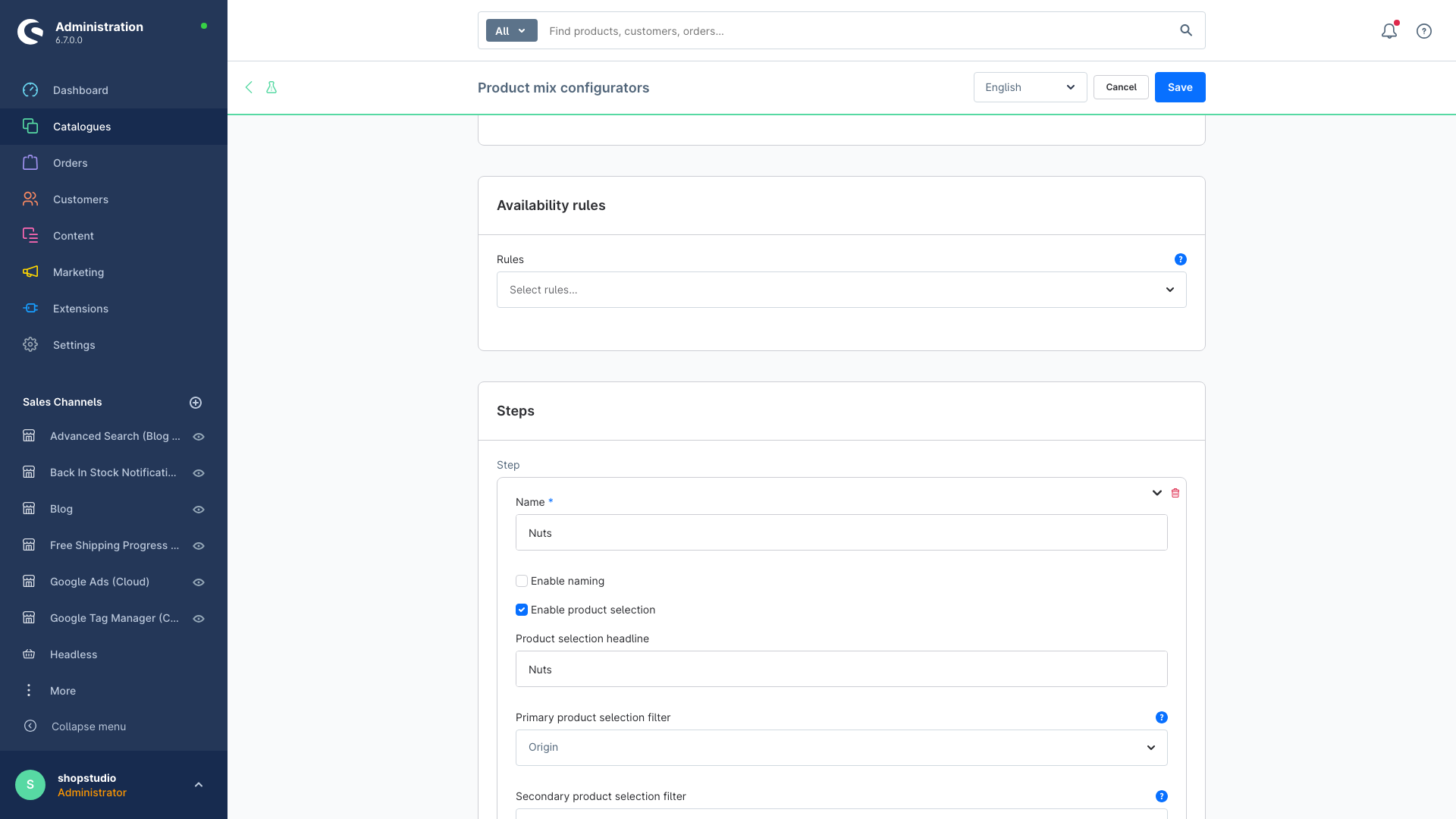Show help for Primary product selection filter

(1162, 717)
